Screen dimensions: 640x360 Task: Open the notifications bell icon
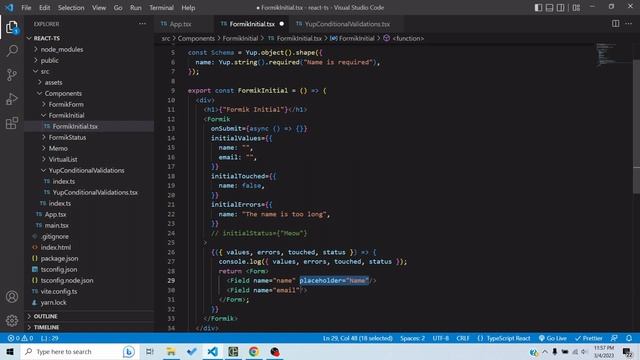click(x=629, y=338)
